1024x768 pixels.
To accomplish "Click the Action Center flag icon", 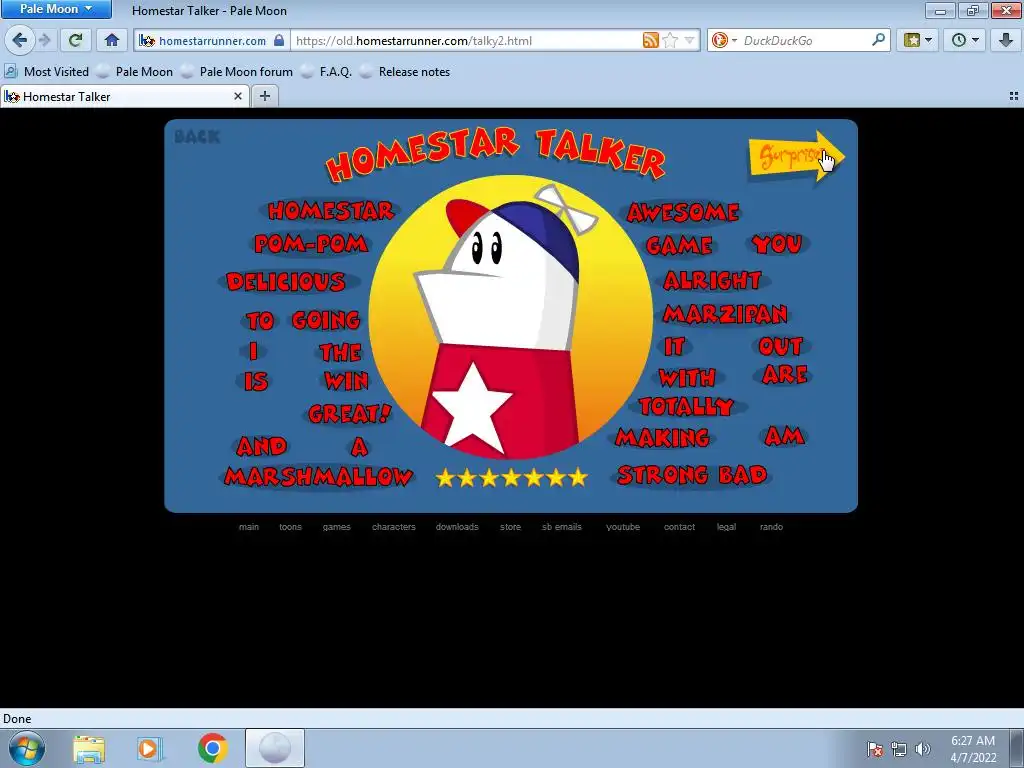I will tap(874, 749).
